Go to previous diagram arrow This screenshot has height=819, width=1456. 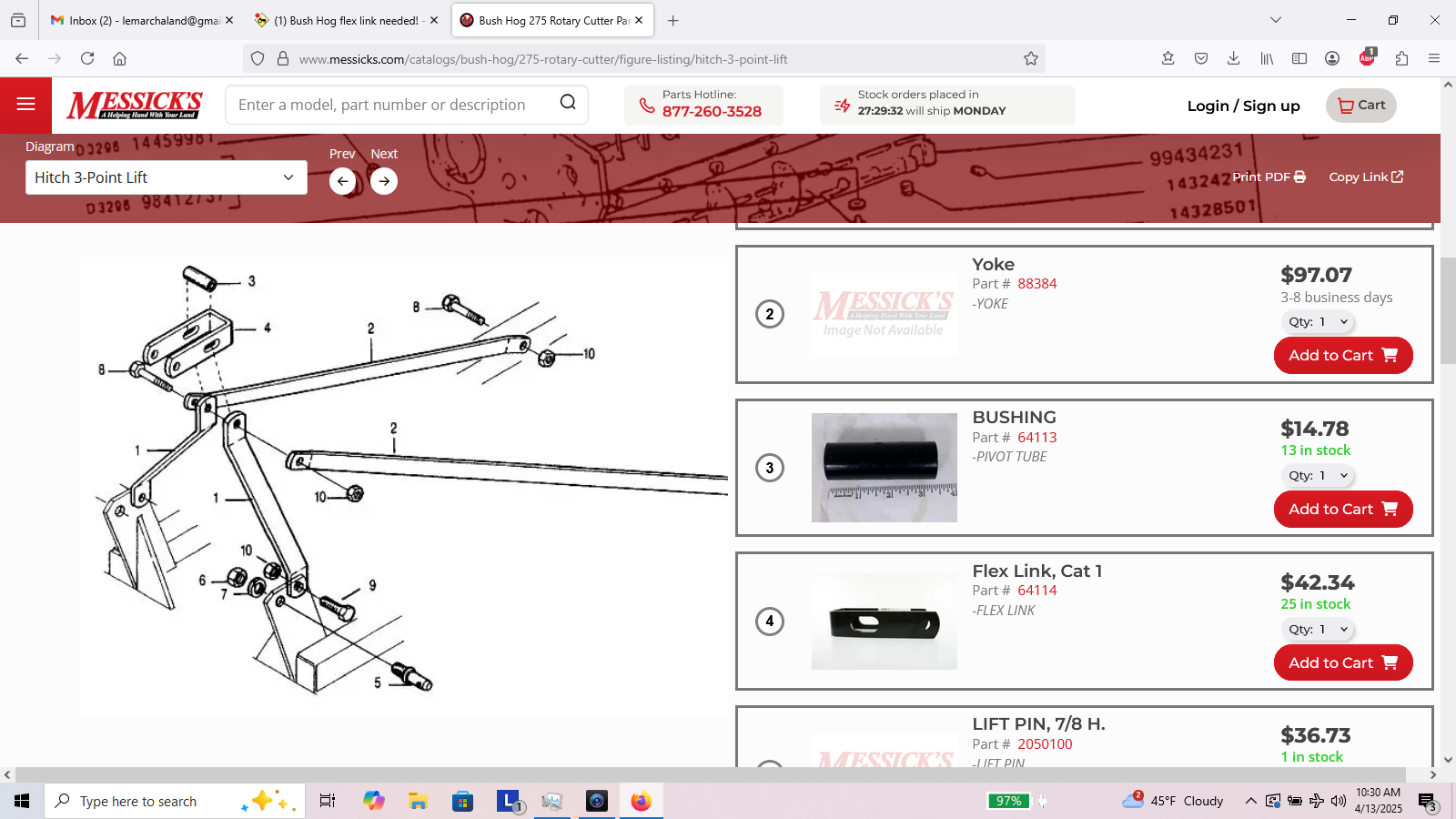click(342, 181)
